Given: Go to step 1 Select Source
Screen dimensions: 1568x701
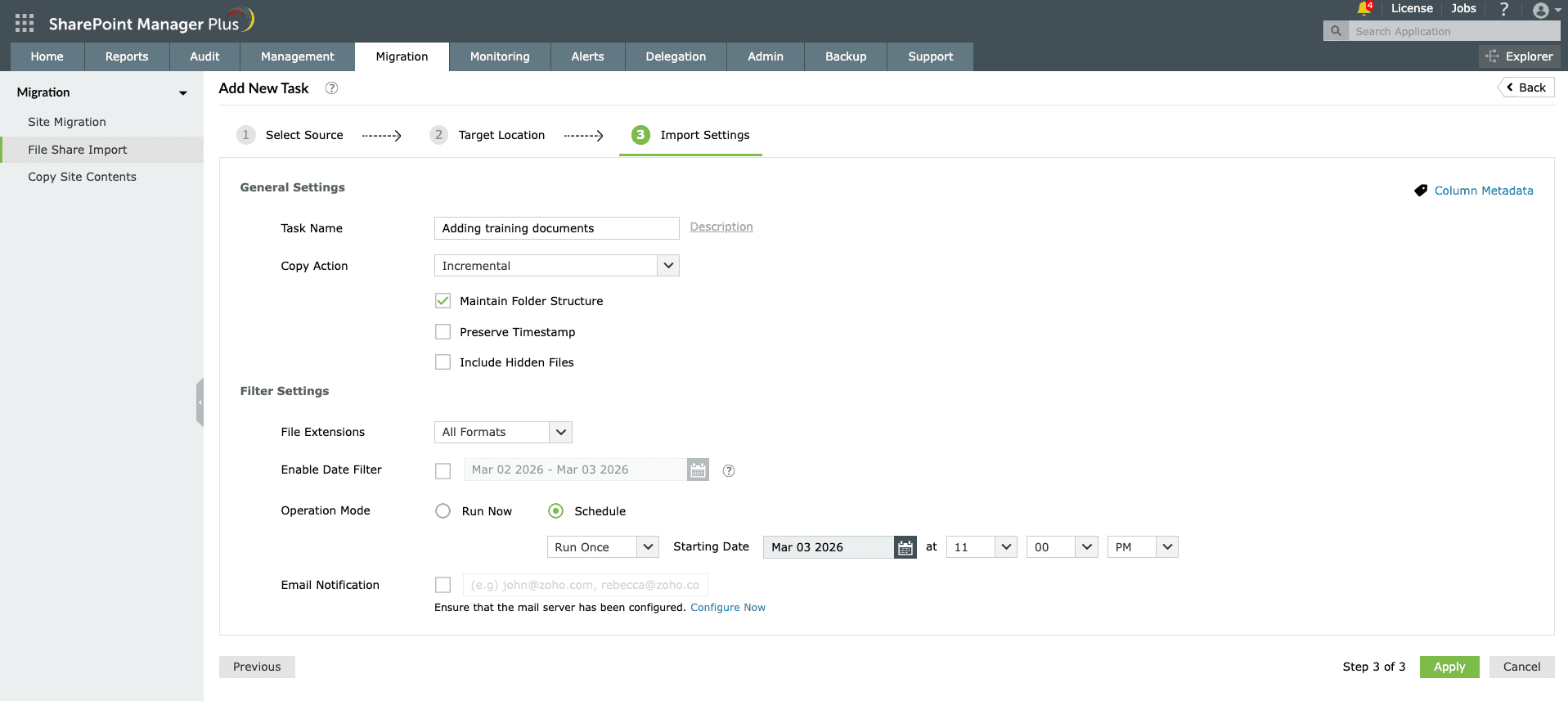Looking at the screenshot, I should point(290,135).
